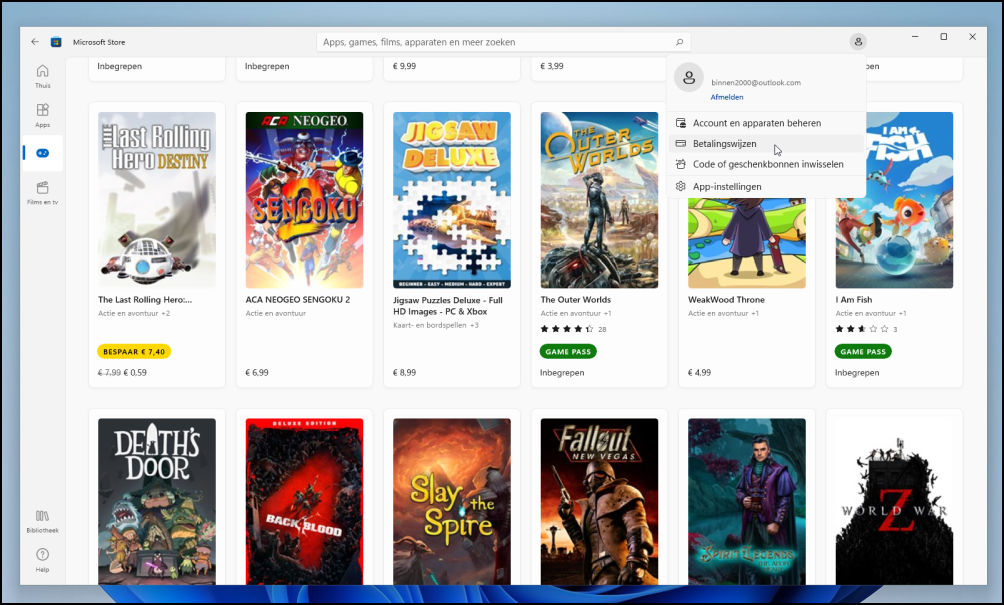1004x605 pixels.
Task: Open Spirit Legends game cover
Action: click(747, 501)
